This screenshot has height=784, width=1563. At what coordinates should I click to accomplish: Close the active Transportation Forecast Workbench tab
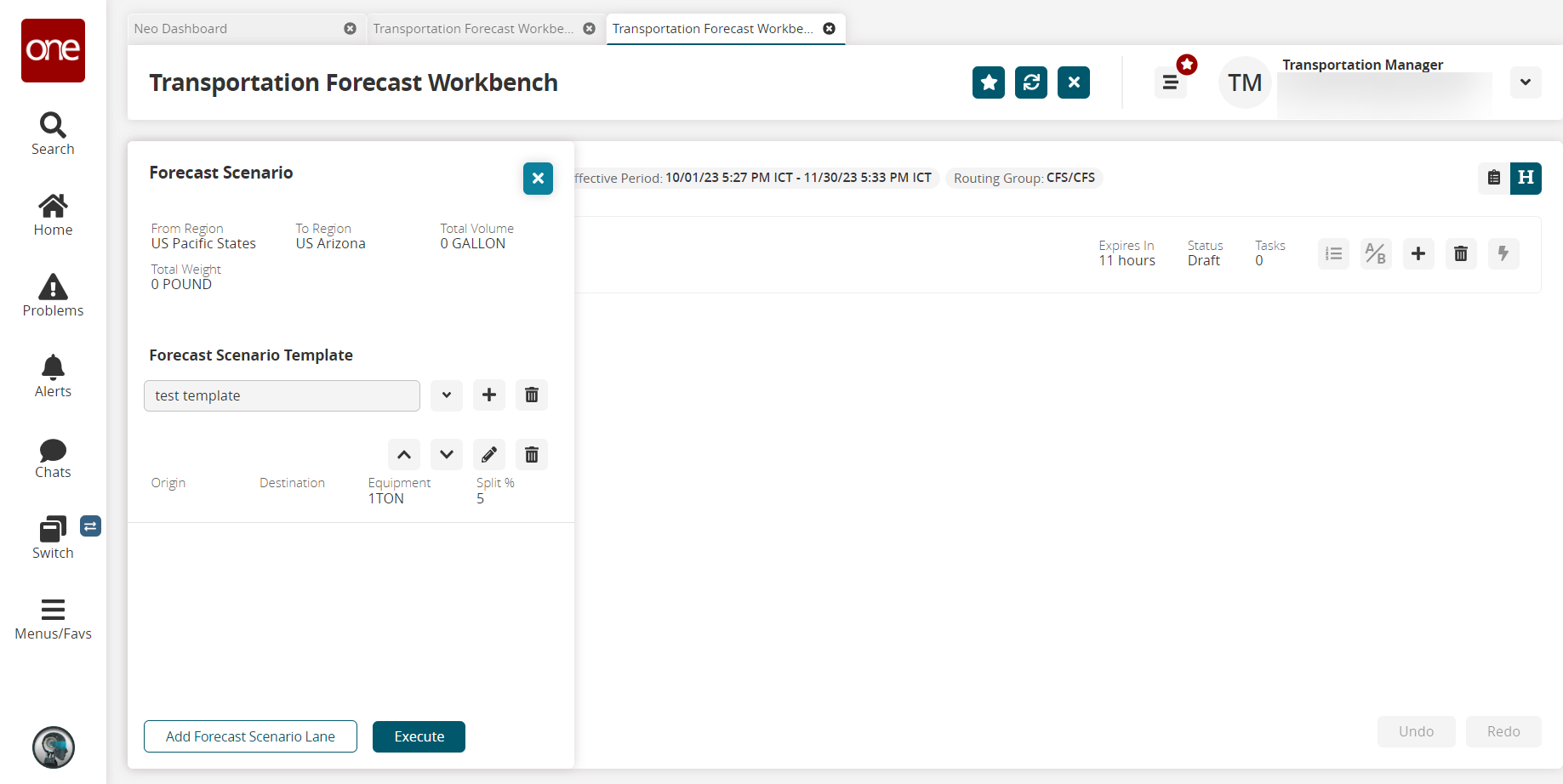tap(829, 29)
